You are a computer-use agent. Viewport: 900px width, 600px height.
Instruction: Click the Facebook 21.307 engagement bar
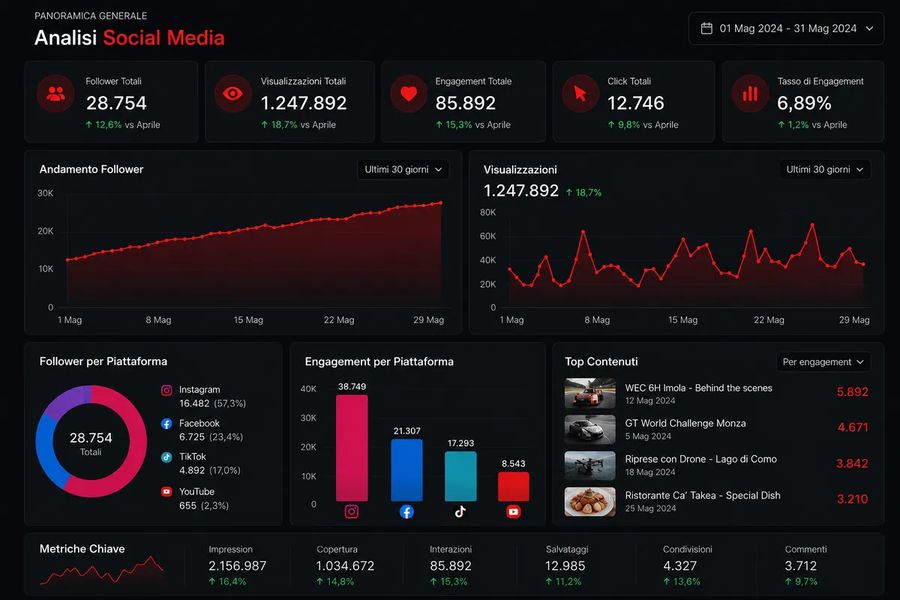(x=406, y=470)
